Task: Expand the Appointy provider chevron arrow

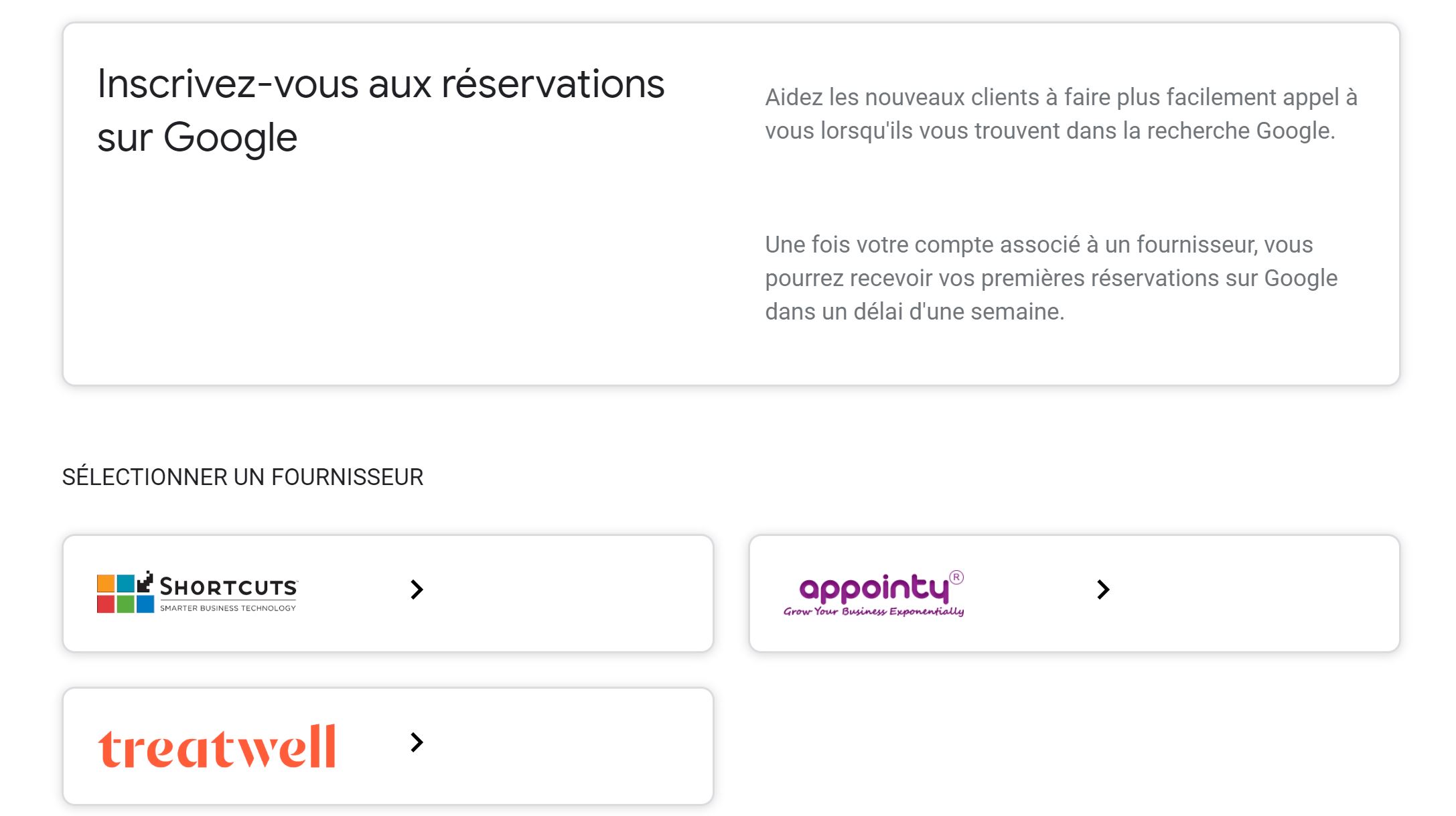Action: [x=1103, y=590]
